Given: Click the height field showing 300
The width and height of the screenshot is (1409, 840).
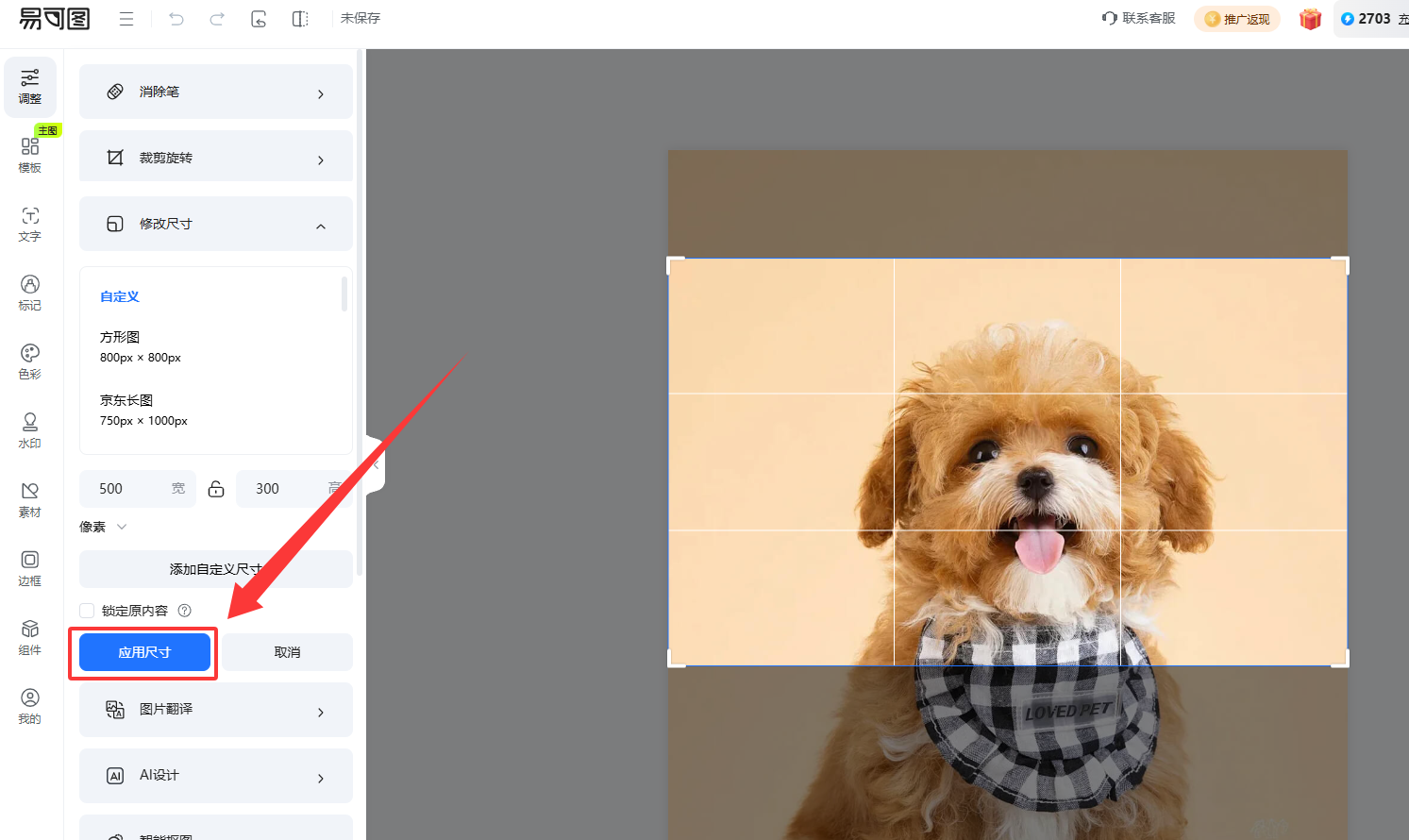Looking at the screenshot, I should (x=294, y=489).
